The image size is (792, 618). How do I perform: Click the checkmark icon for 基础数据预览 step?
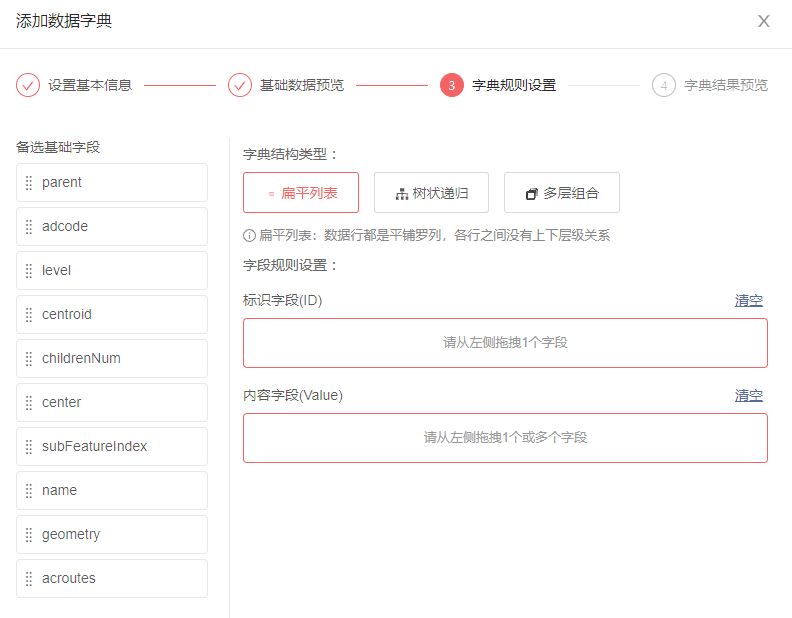point(240,85)
